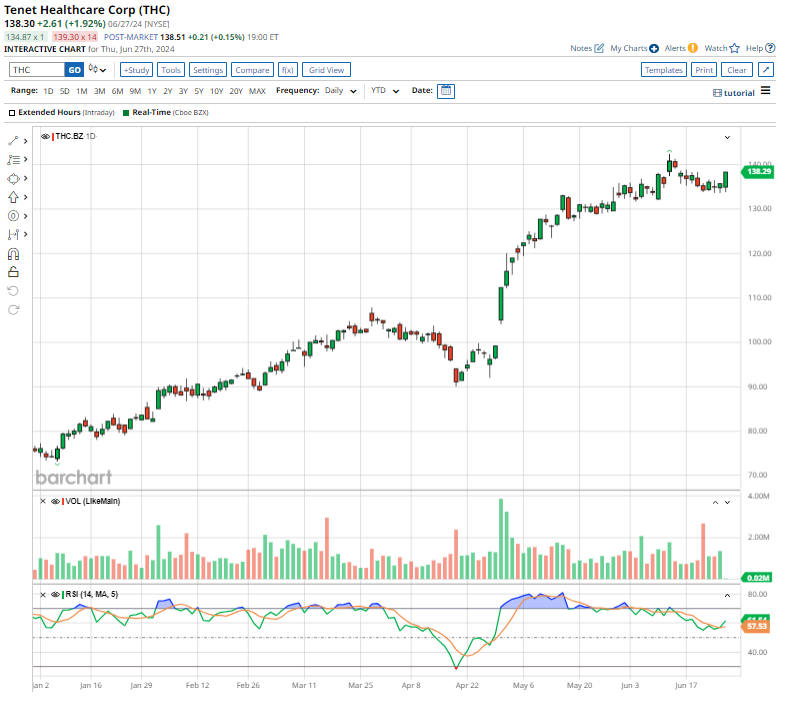Open the hamburger menu beside tutorial
The image size is (791, 703).
coord(765,91)
